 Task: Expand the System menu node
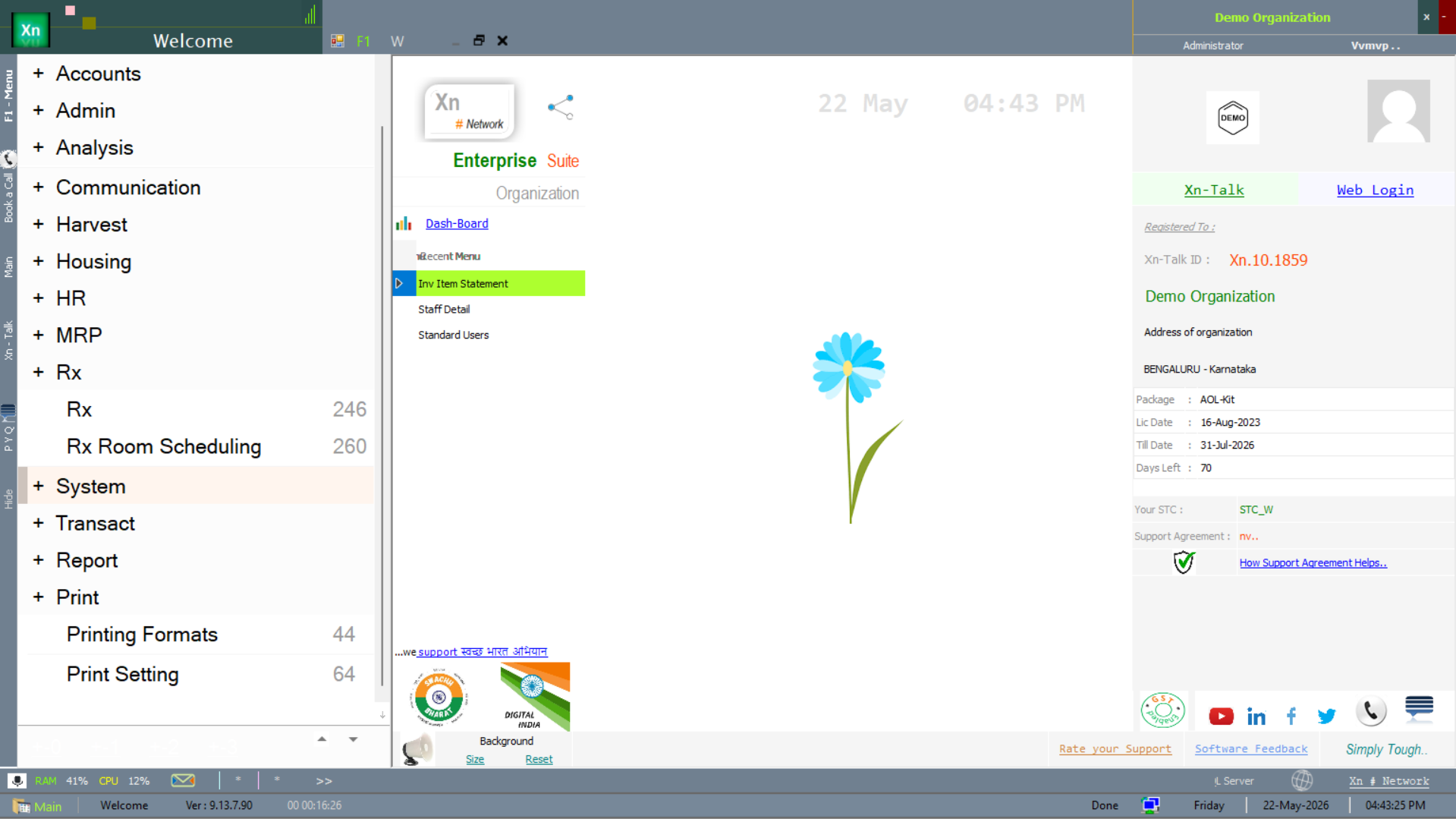39,486
